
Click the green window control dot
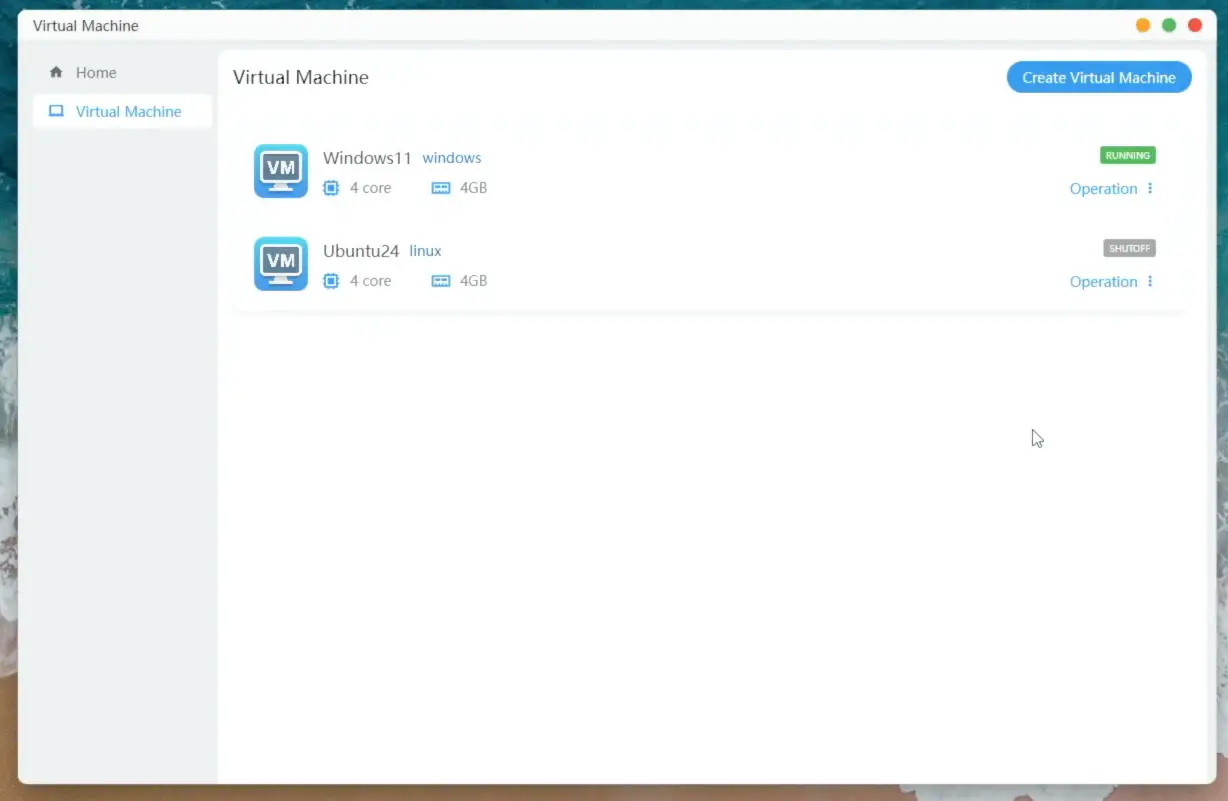[x=1168, y=24]
